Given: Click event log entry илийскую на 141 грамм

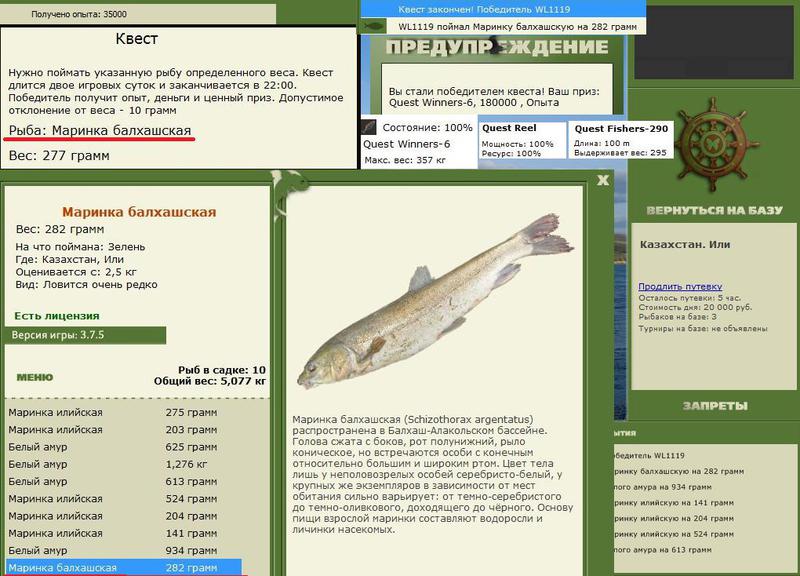Looking at the screenshot, I should (674, 503).
